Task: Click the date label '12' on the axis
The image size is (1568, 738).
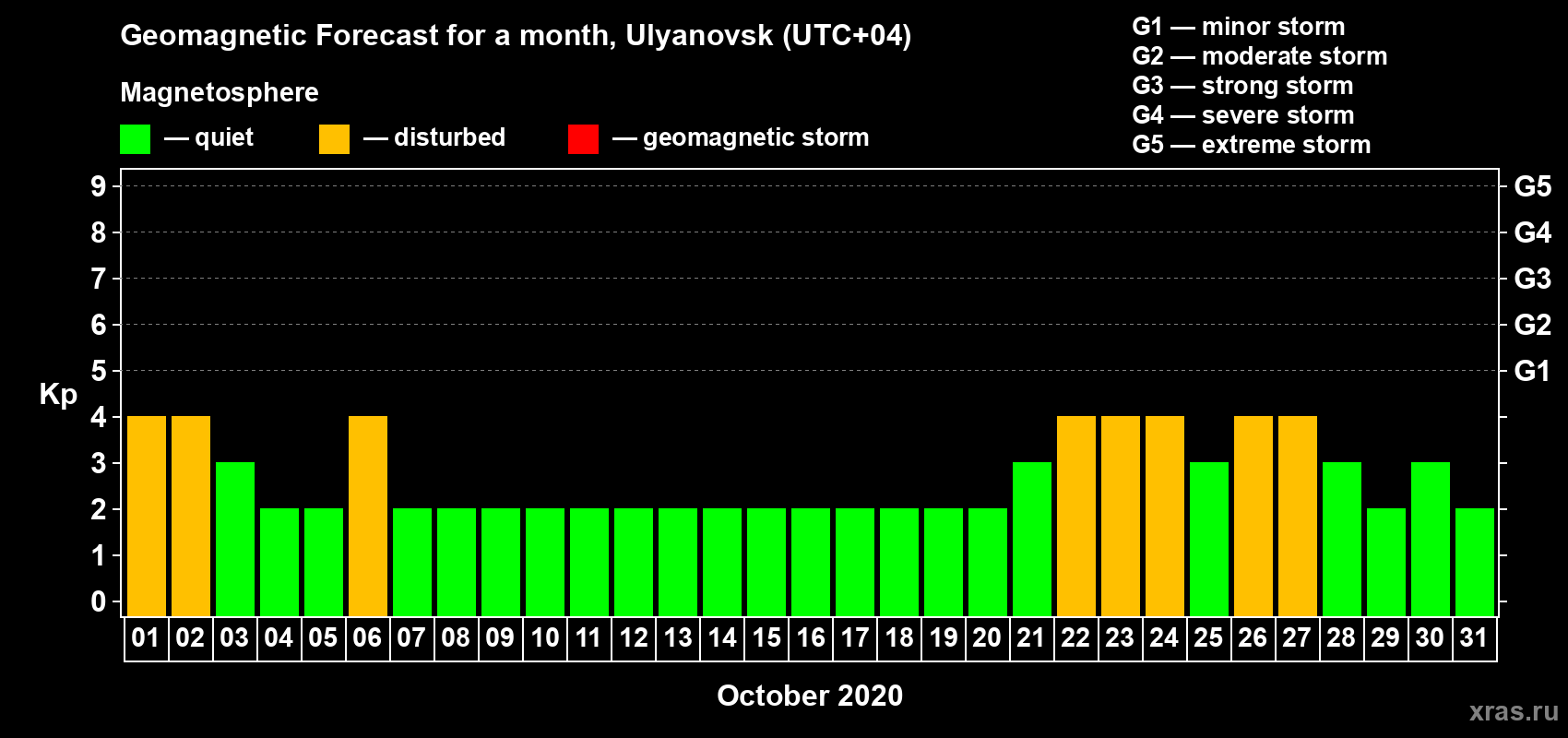Action: (x=633, y=638)
